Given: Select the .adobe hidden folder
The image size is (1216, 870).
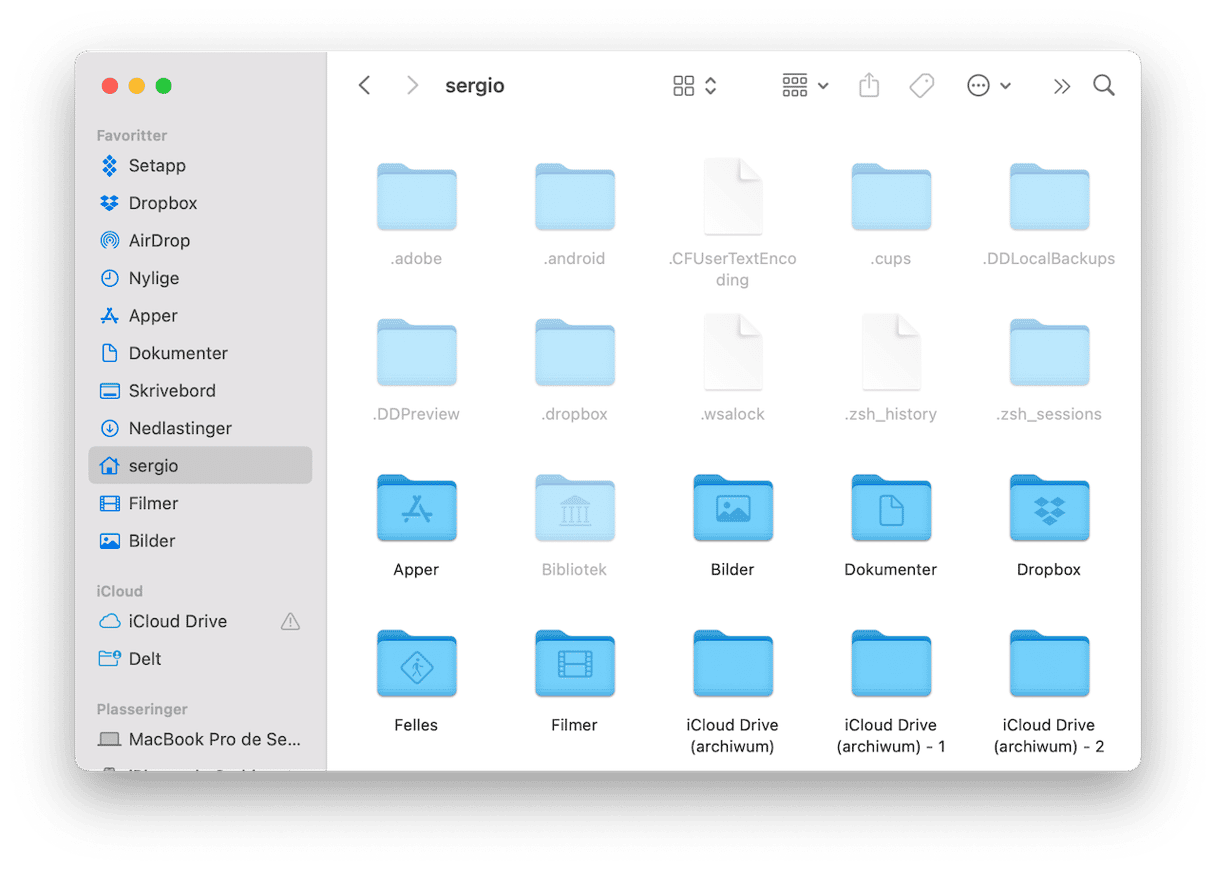Looking at the screenshot, I should pos(416,197).
